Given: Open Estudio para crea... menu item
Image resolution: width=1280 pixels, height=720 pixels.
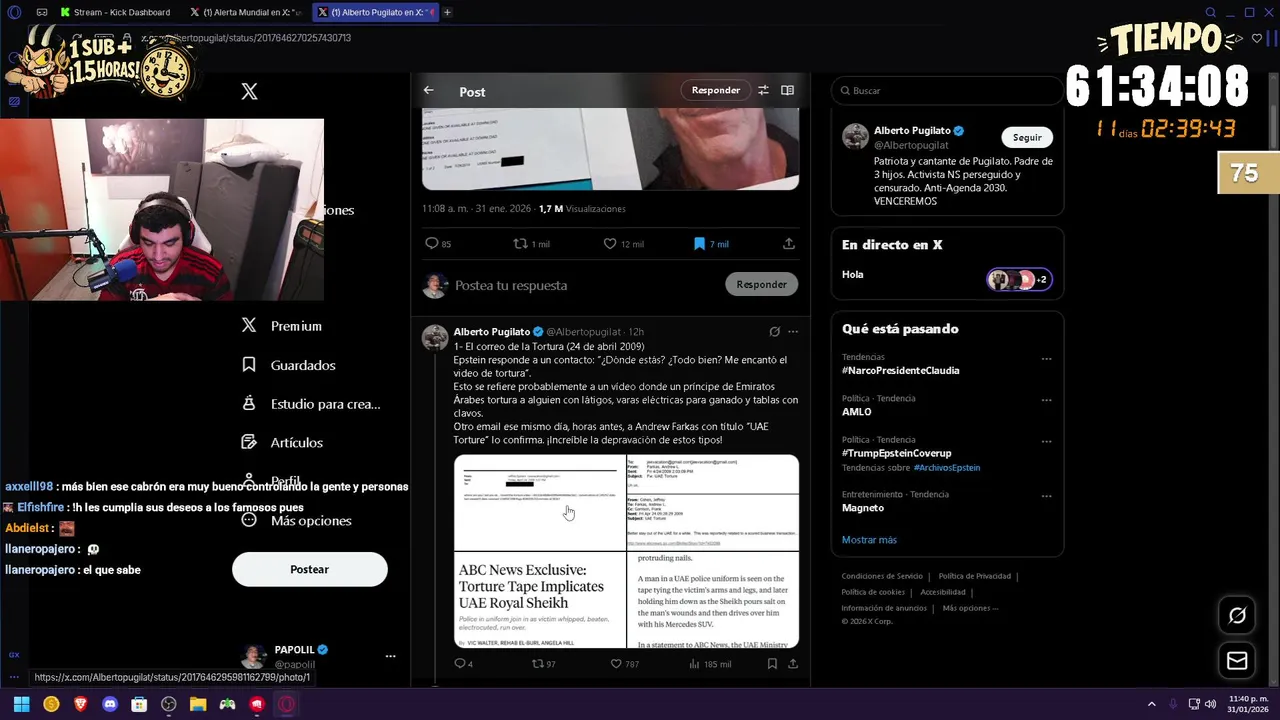Looking at the screenshot, I should [x=311, y=404].
